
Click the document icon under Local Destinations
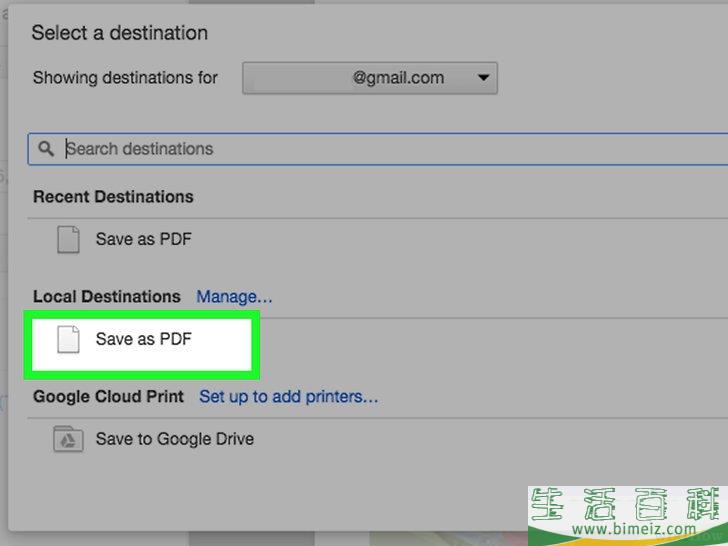(68, 339)
